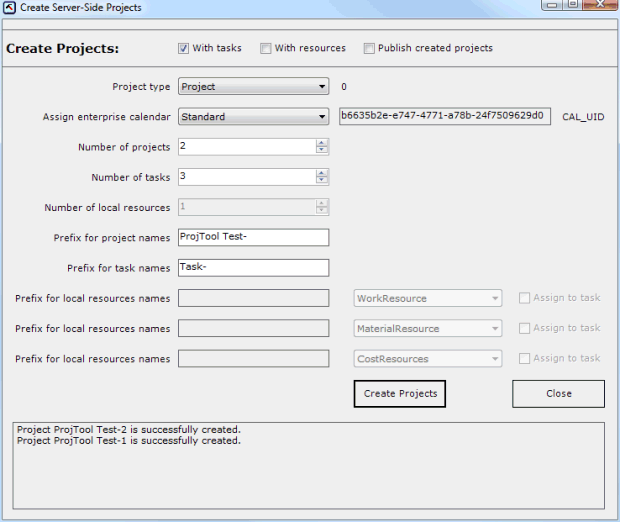Click the Test-2 successfully created log line

click(129, 429)
